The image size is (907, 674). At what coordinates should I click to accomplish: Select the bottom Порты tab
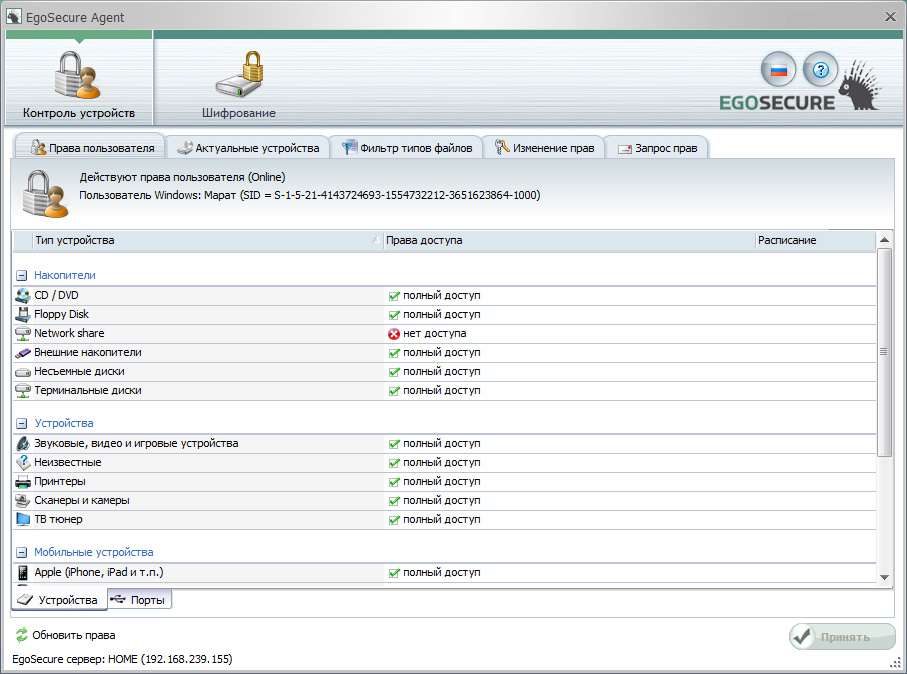pyautogui.click(x=139, y=600)
